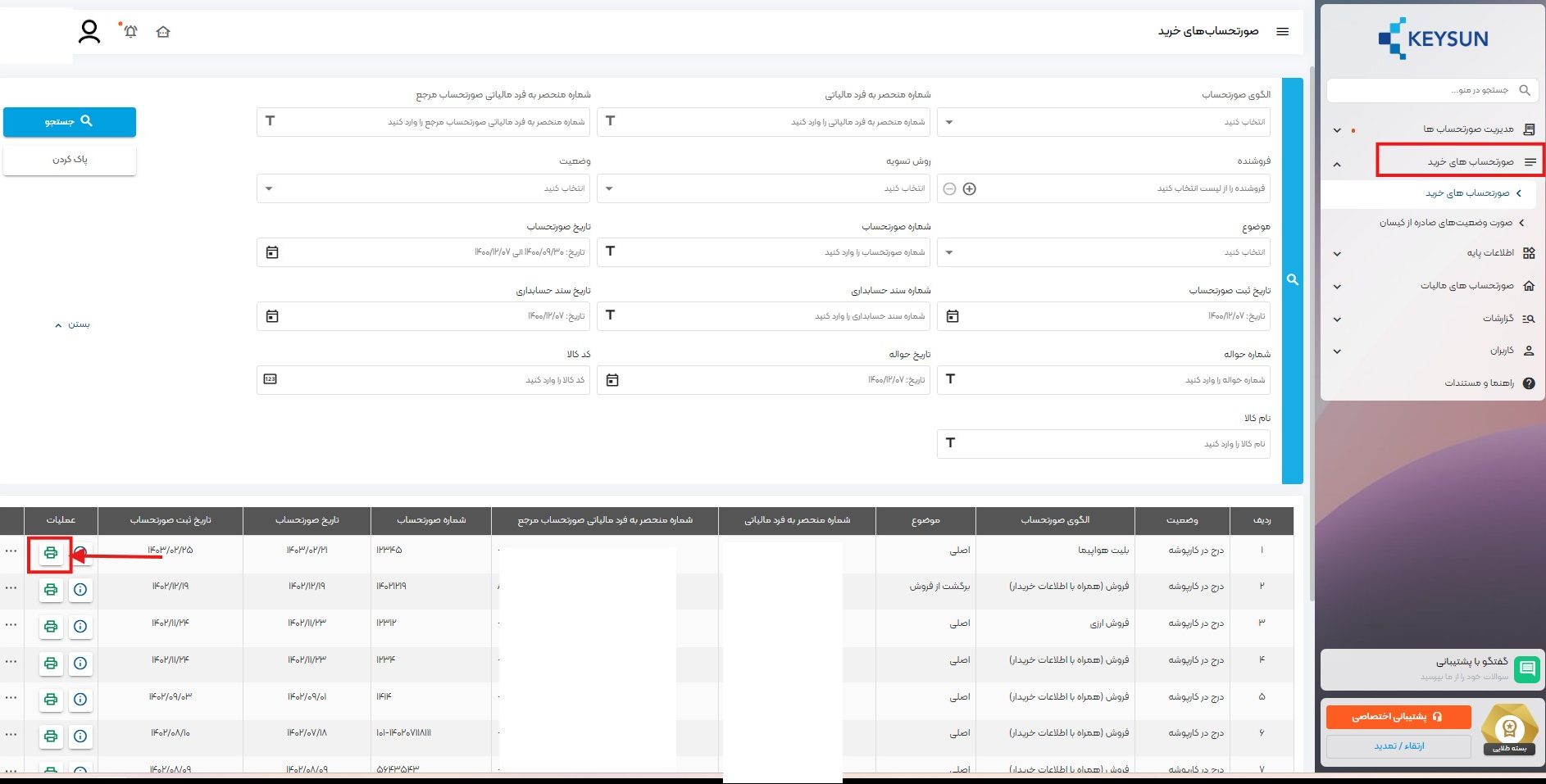Click the تاریخ ثبت صورتحساب column header
Image resolution: width=1546 pixels, height=784 pixels.
click(171, 520)
